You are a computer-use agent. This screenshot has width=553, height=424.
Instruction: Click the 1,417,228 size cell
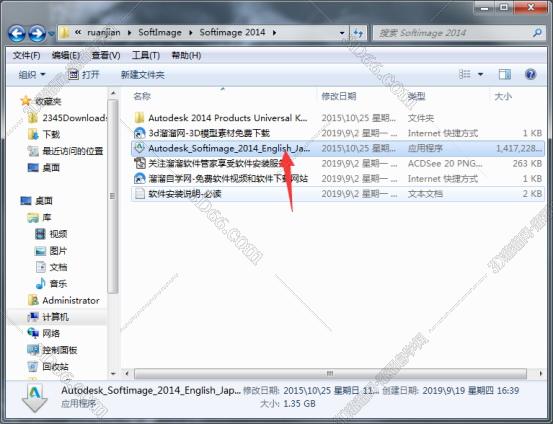point(519,148)
